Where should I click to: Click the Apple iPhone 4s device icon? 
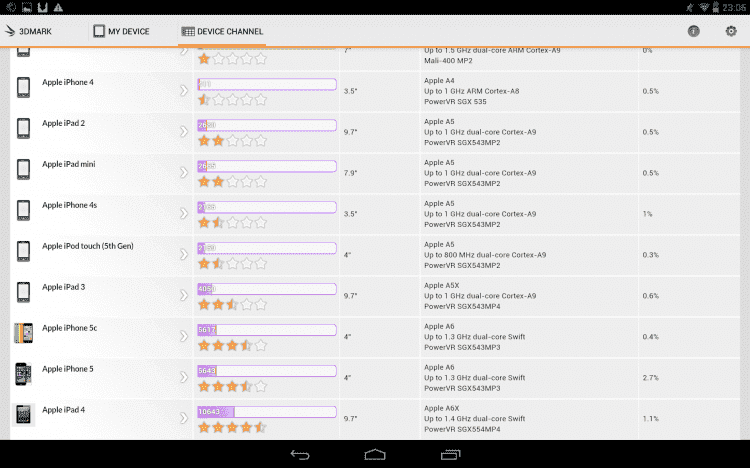pyautogui.click(x=23, y=210)
